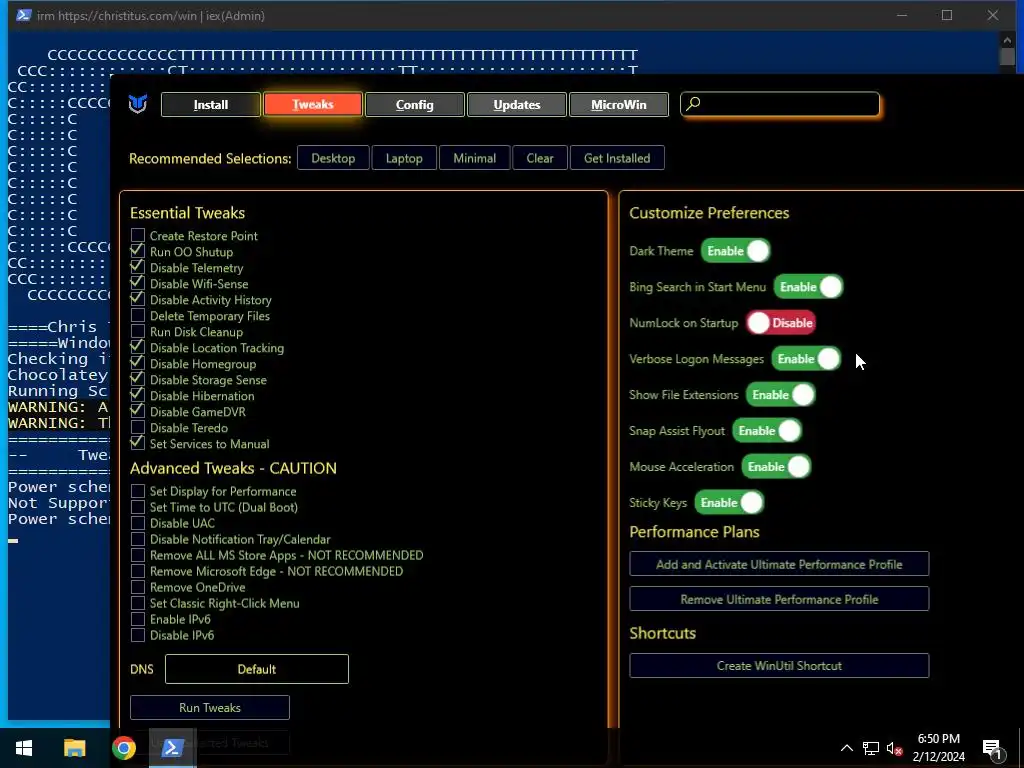Launch Google Chrome from the taskbar
Image resolution: width=1024 pixels, height=768 pixels.
[x=123, y=748]
